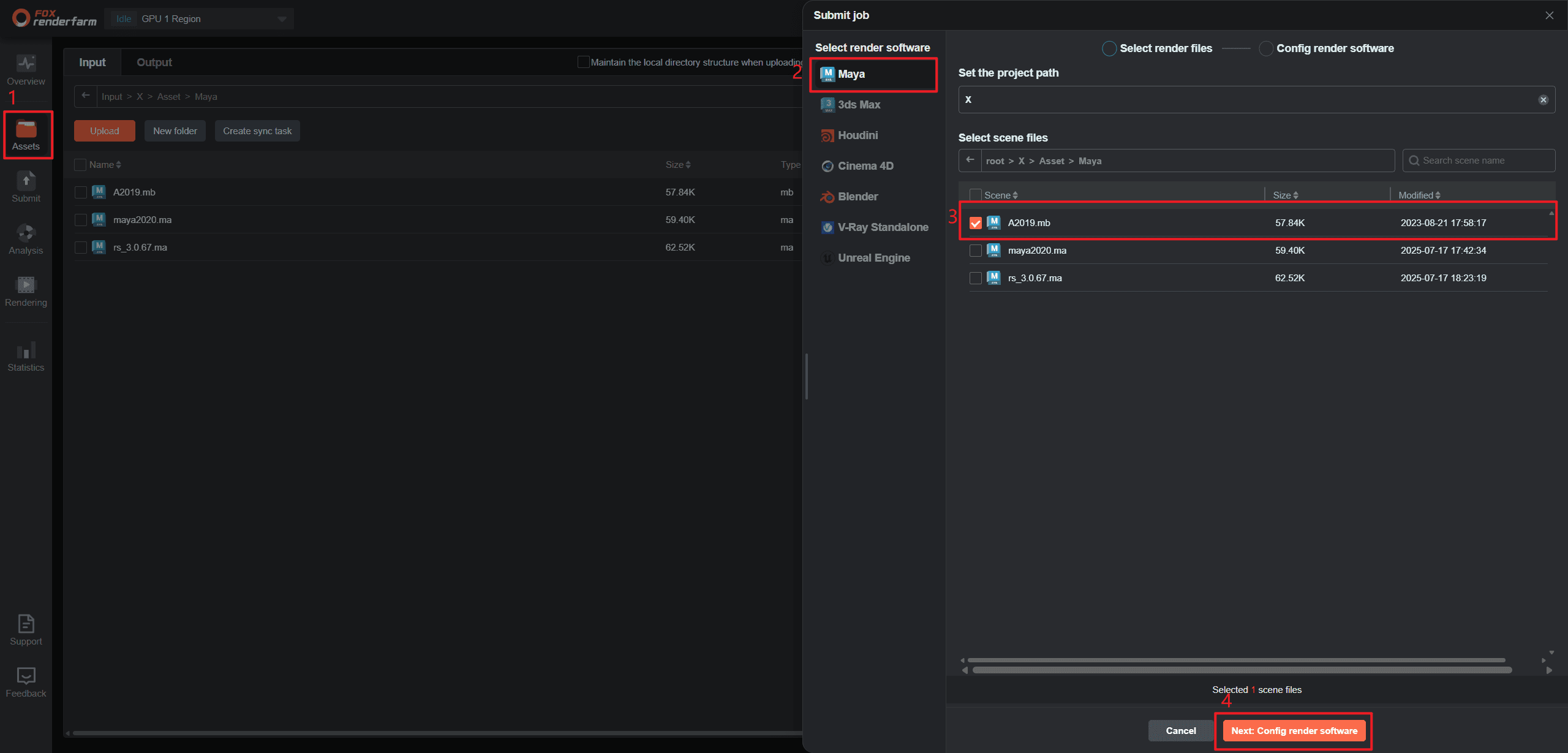Uncheck A2019.mb in the scene files list
The height and width of the screenshot is (753, 1568).
(x=976, y=223)
